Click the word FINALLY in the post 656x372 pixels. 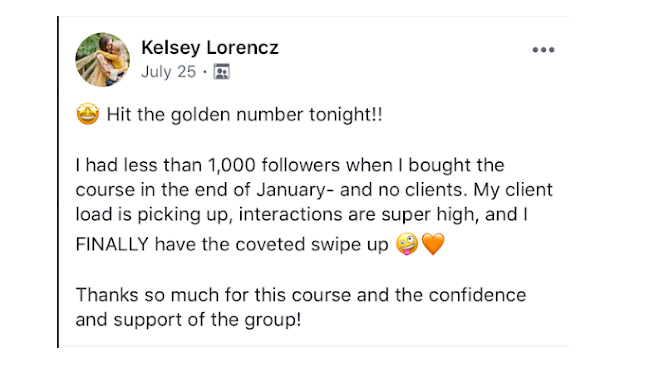point(112,244)
